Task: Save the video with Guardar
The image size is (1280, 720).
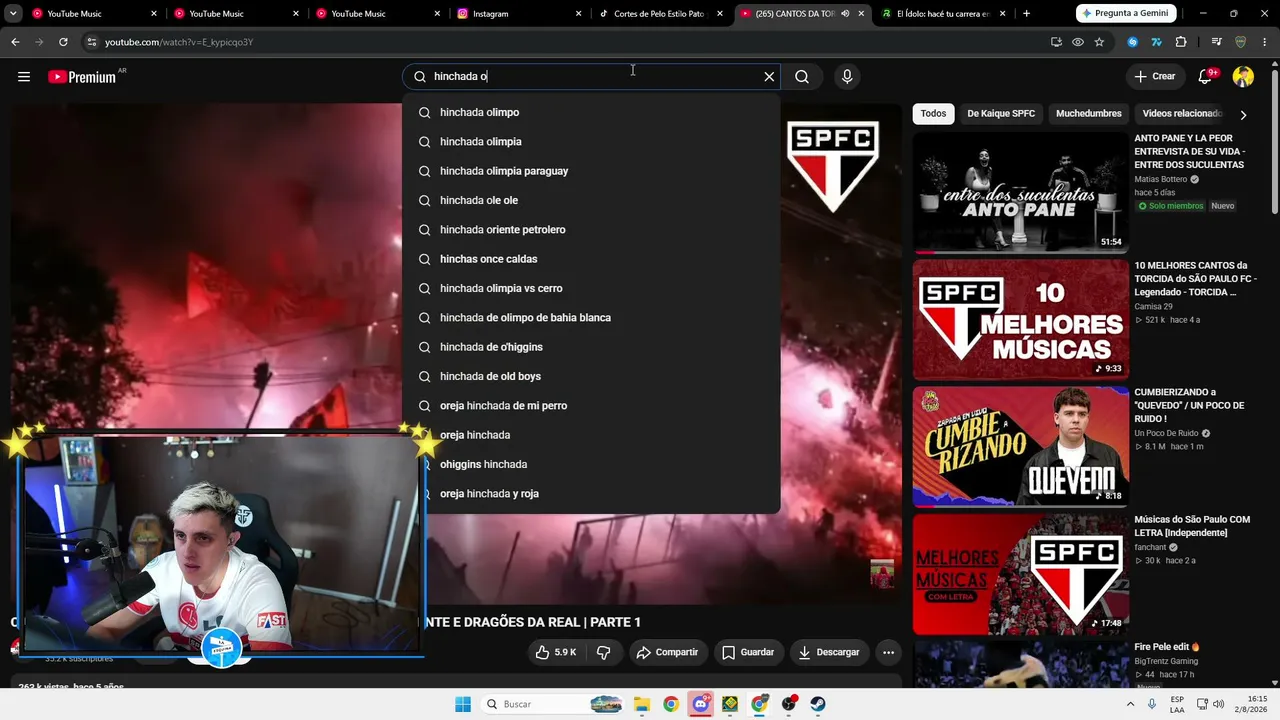Action: [x=748, y=652]
